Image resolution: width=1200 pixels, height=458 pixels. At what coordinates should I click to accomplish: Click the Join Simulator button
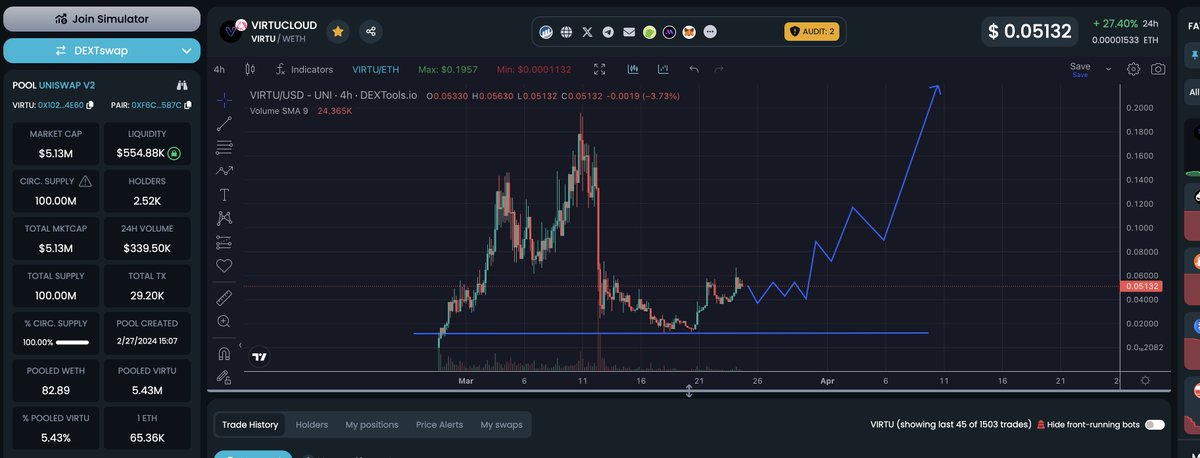tap(102, 18)
